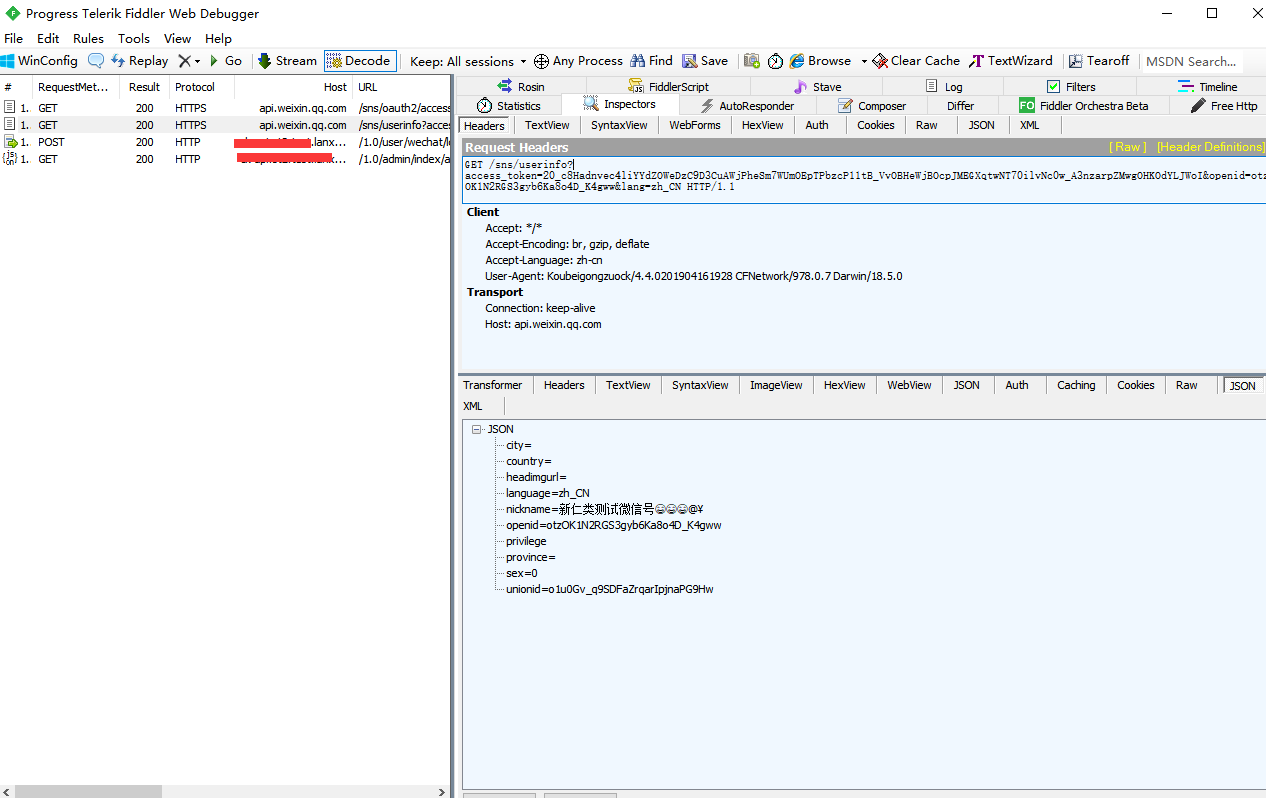The width and height of the screenshot is (1266, 798).
Task: Switch to the Rosin tab
Action: click(521, 87)
